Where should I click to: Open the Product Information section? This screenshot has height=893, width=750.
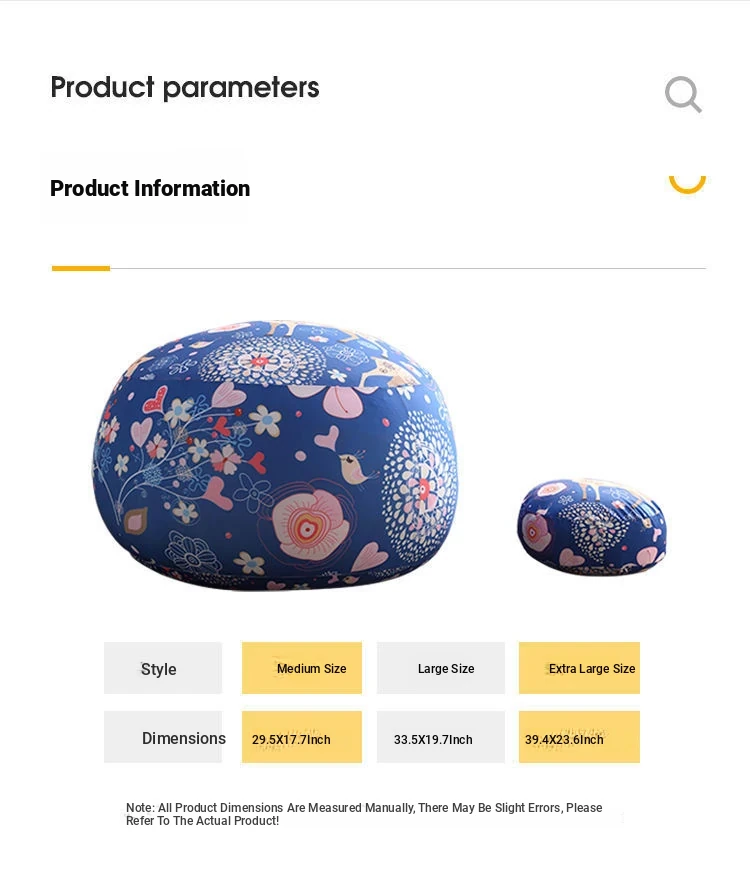(150, 189)
